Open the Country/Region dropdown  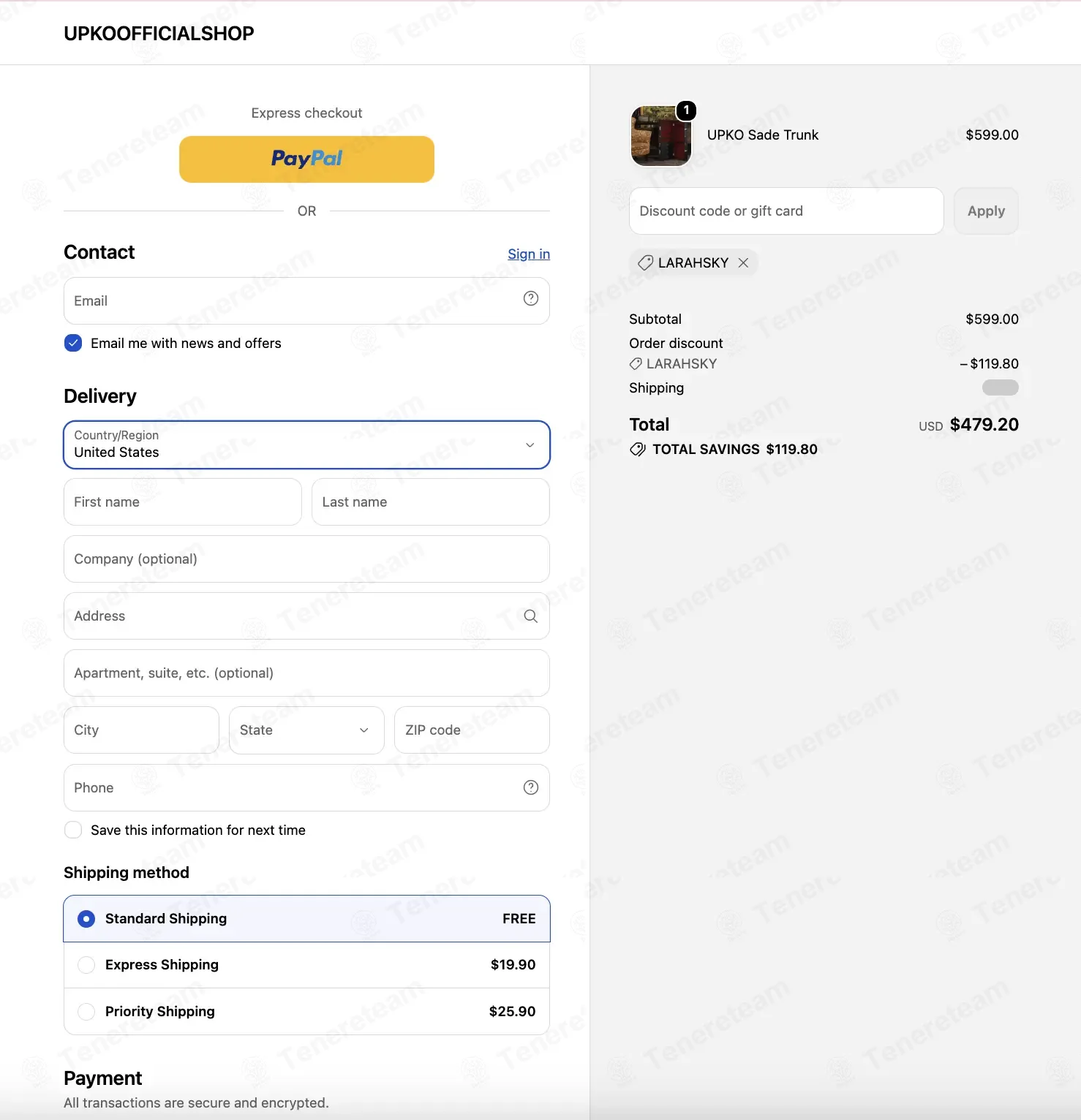pyautogui.click(x=307, y=444)
